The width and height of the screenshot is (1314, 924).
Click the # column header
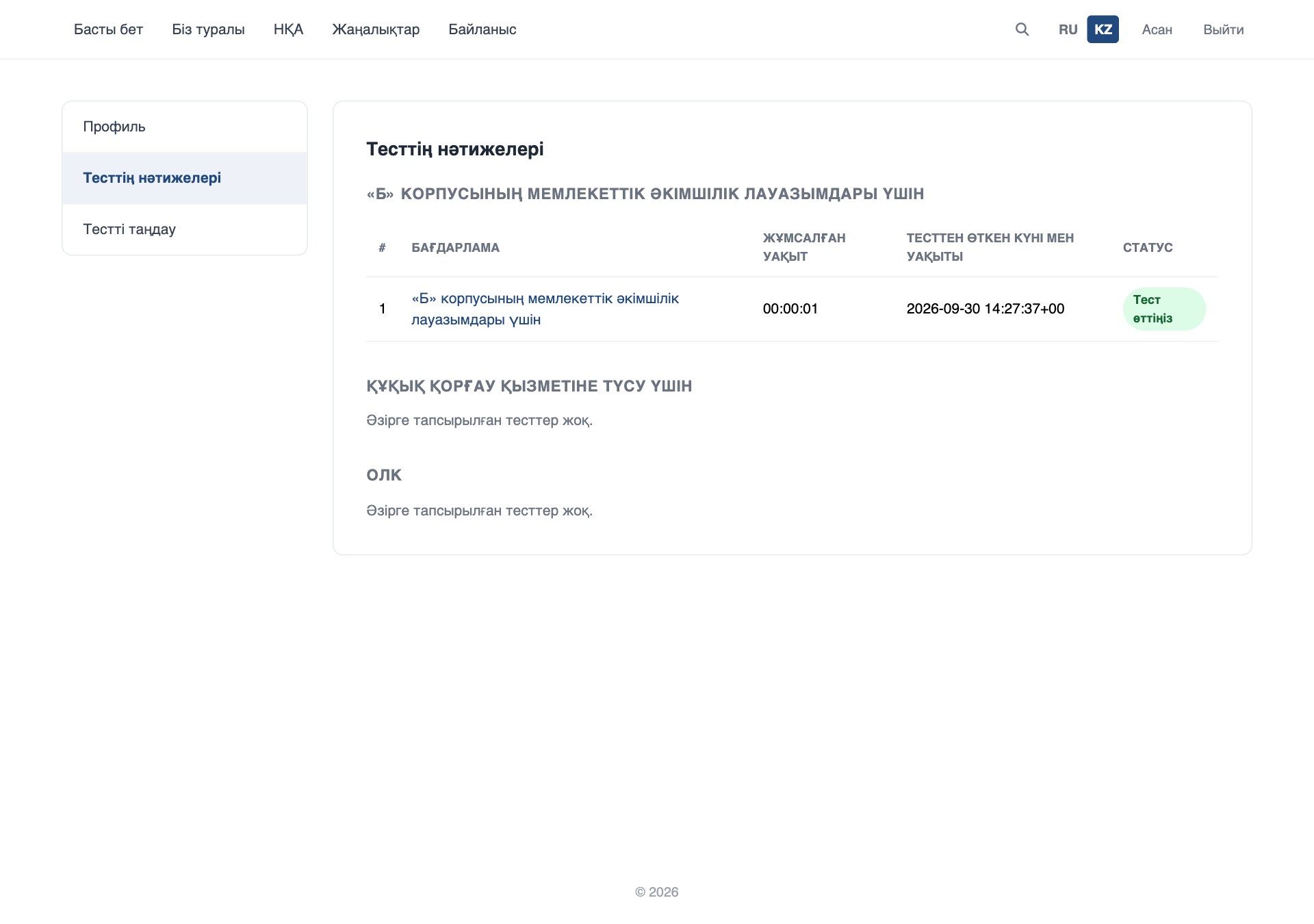pos(382,248)
